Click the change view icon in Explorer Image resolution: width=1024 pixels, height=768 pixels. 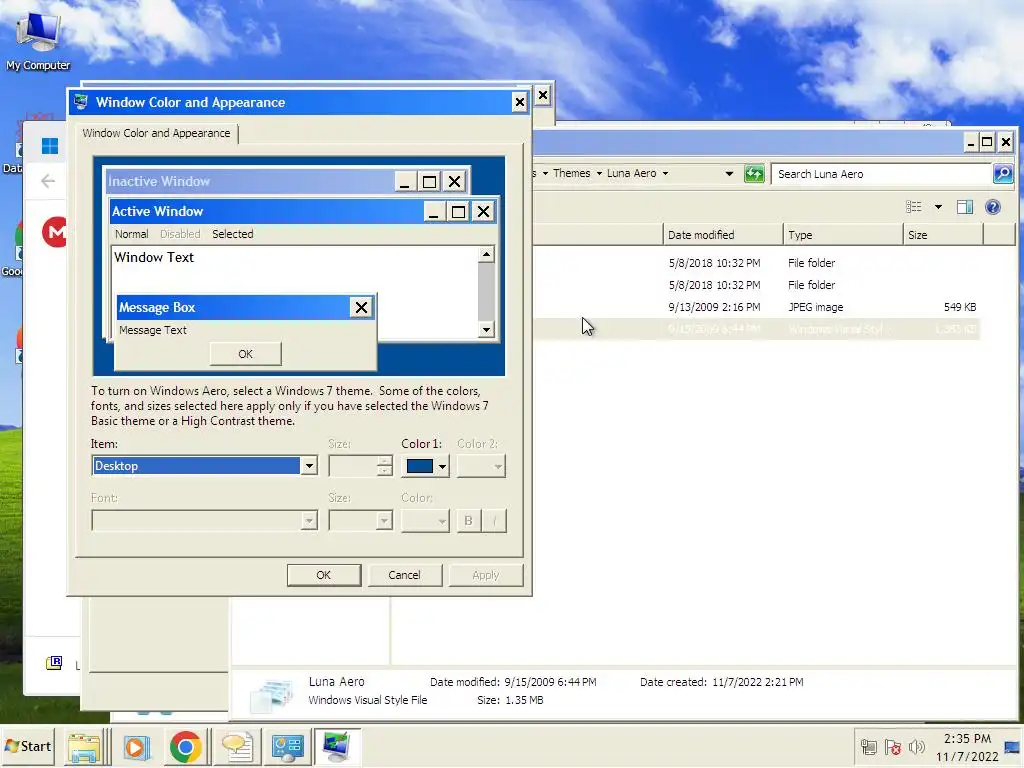click(914, 207)
